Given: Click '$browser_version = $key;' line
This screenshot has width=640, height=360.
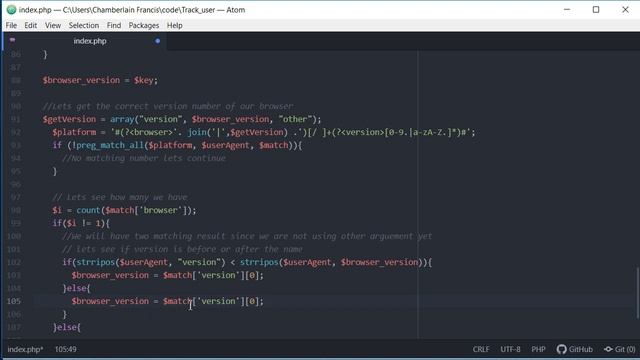Looking at the screenshot, I should (100, 80).
